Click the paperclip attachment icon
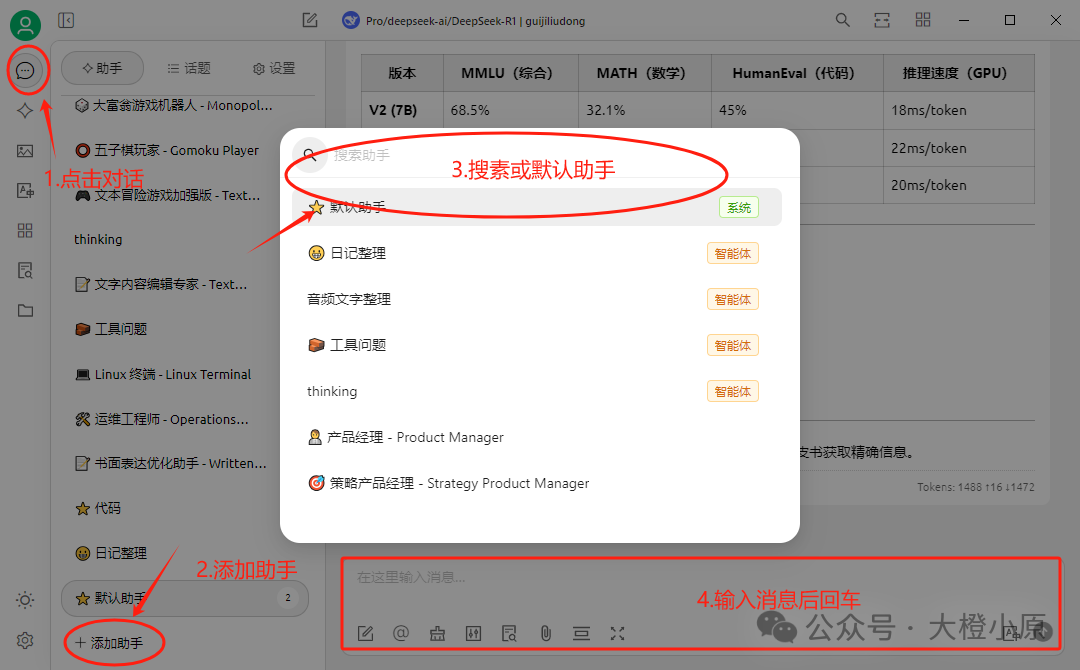The height and width of the screenshot is (670, 1080). click(546, 634)
